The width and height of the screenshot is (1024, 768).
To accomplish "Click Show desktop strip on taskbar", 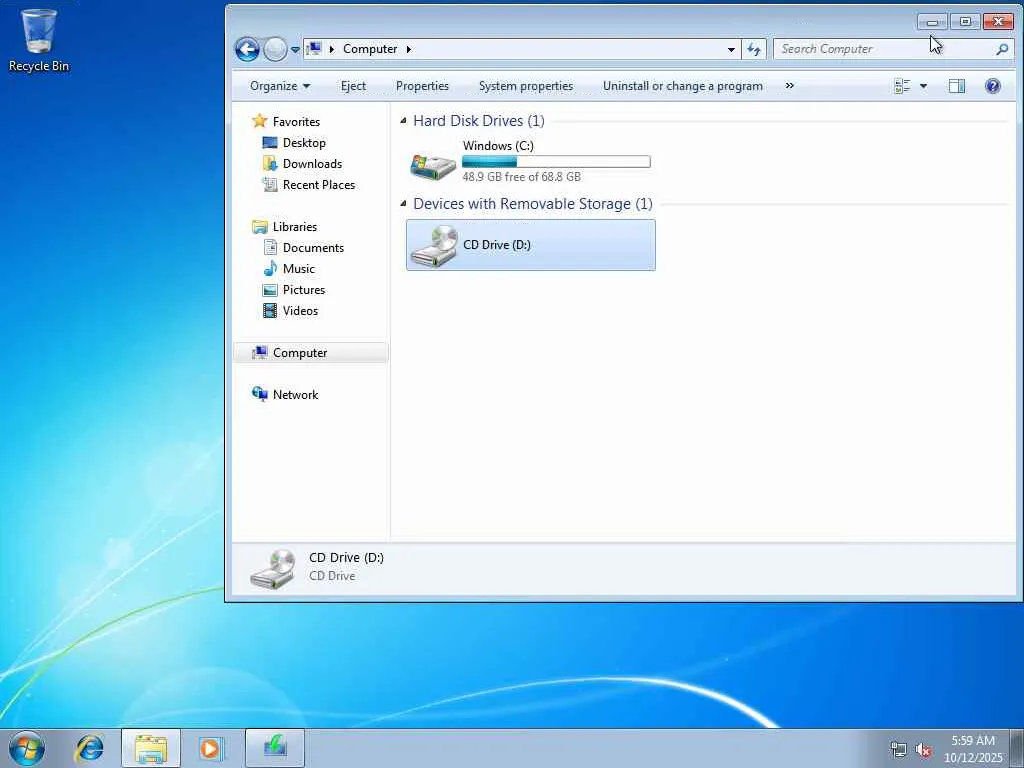I will [1017, 748].
